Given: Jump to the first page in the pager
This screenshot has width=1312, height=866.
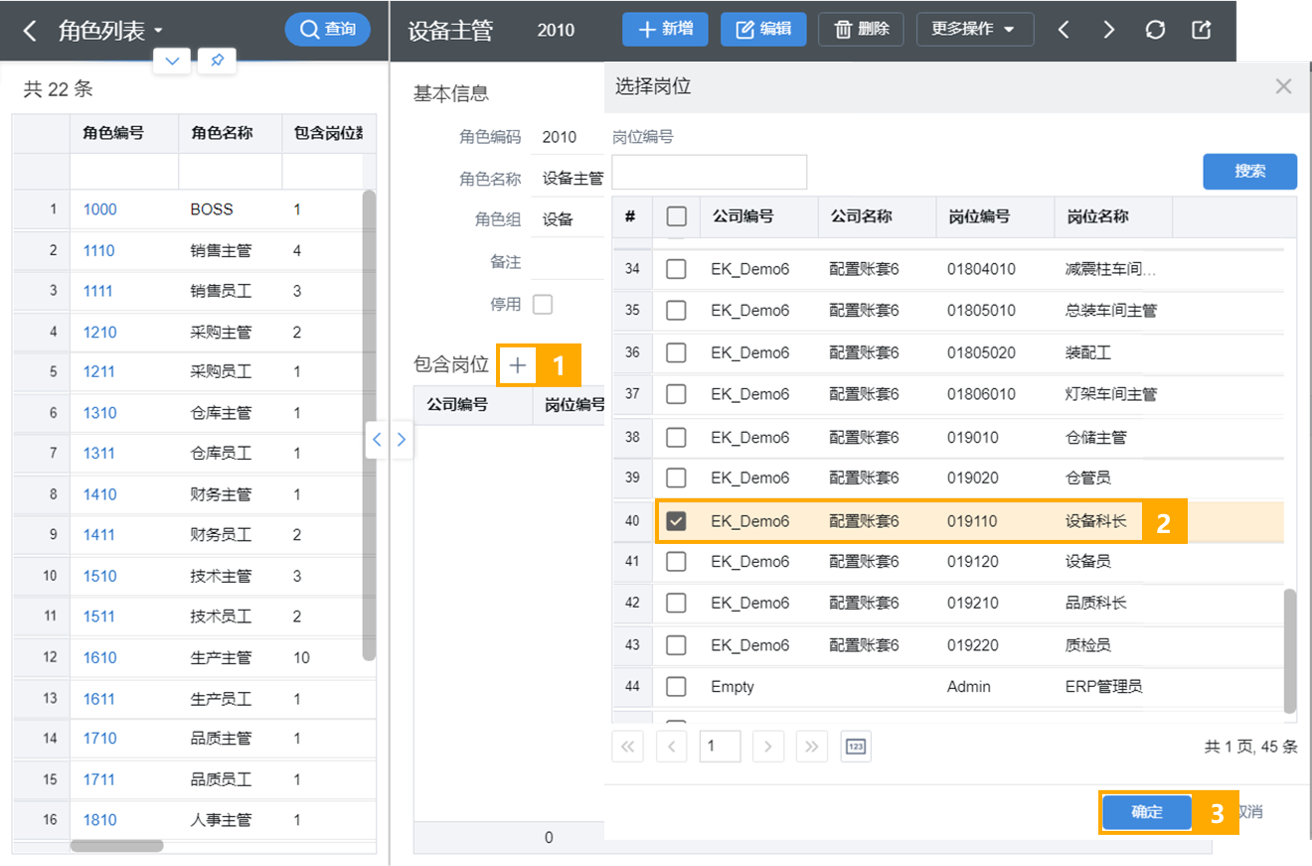Looking at the screenshot, I should point(628,747).
